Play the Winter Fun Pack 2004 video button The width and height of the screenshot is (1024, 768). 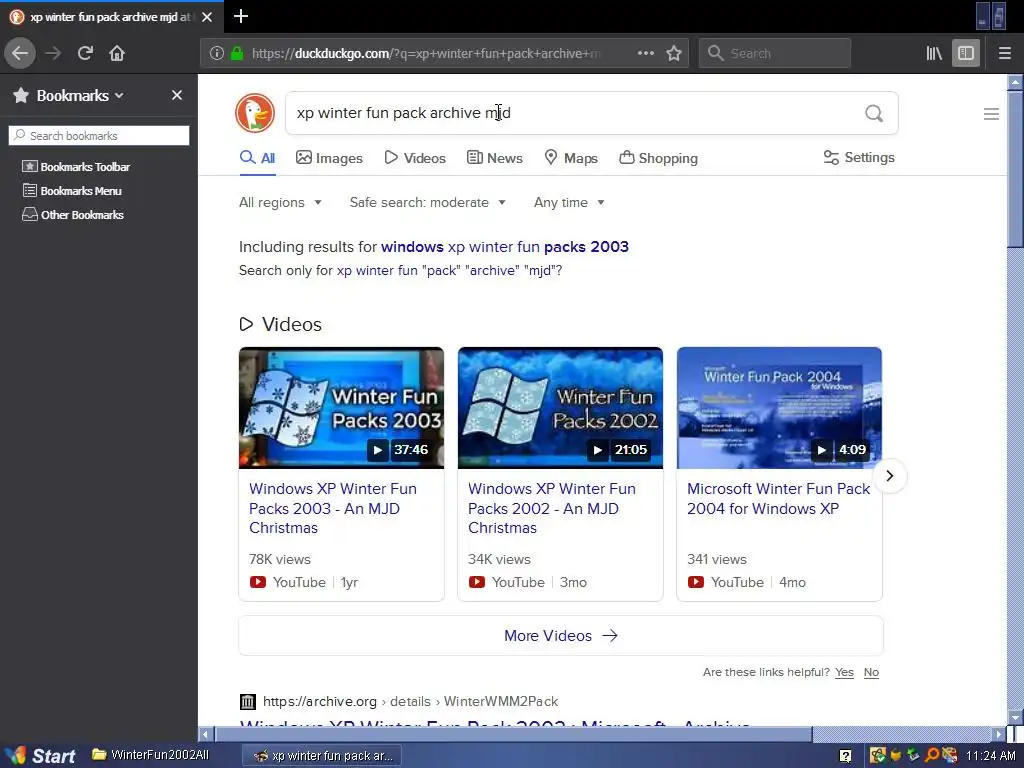(x=822, y=449)
